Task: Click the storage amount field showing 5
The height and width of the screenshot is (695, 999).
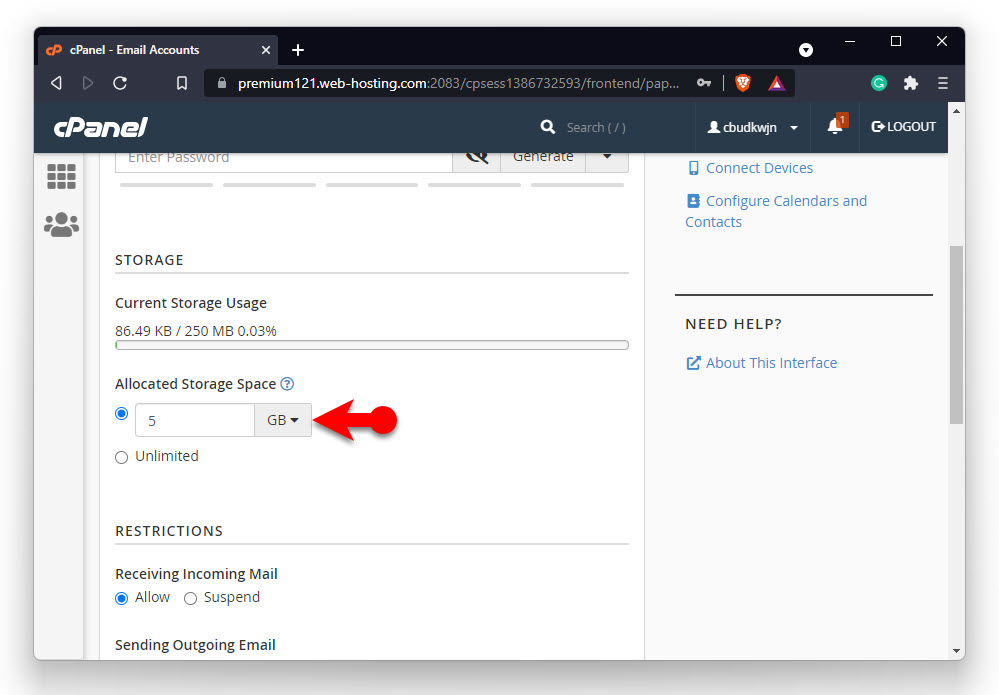Action: click(x=195, y=420)
